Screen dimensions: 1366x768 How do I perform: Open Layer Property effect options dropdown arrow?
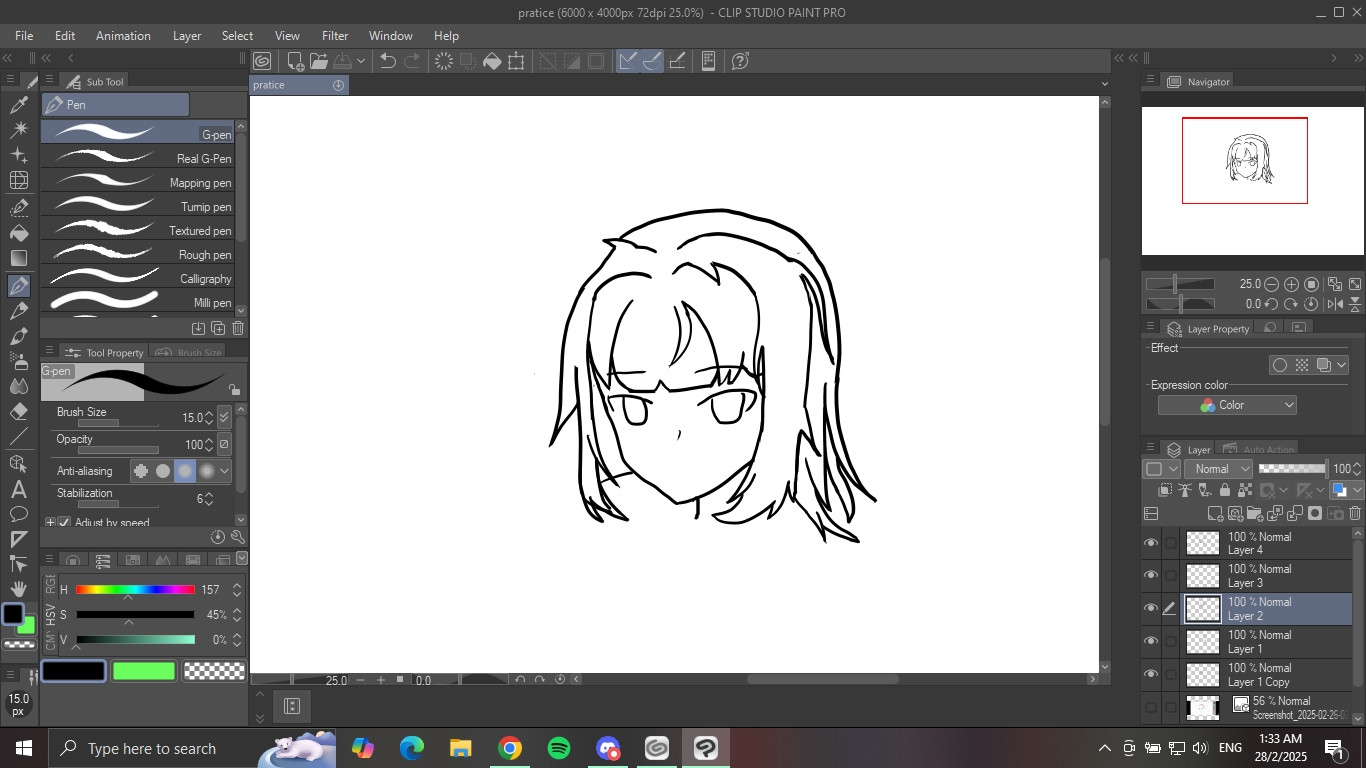(1341, 365)
